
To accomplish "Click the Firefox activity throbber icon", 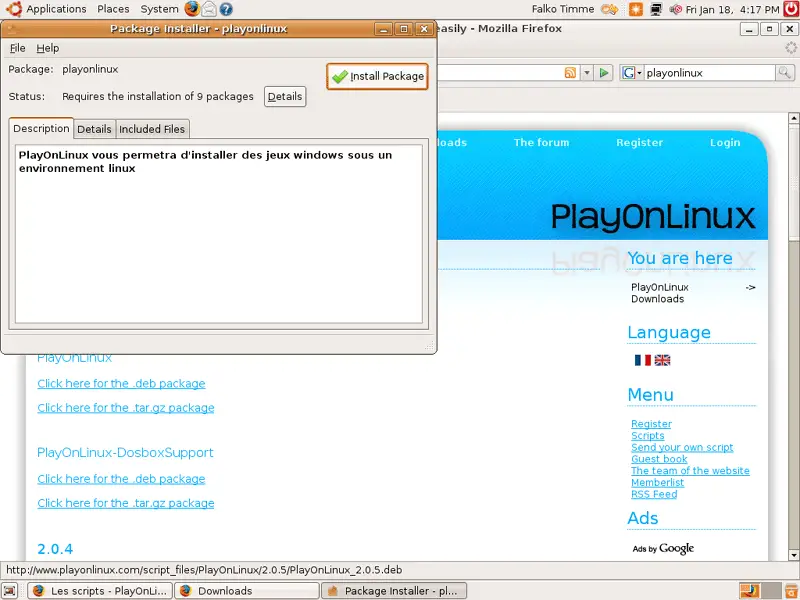I will pos(791,48).
